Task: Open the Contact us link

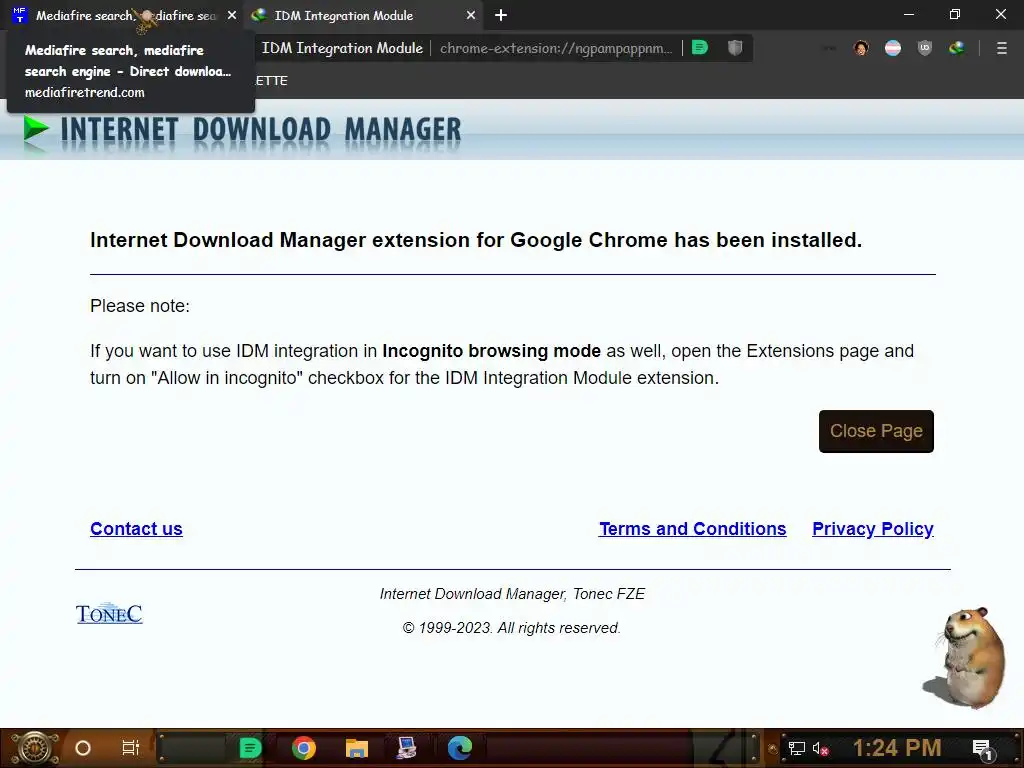Action: pyautogui.click(x=136, y=528)
